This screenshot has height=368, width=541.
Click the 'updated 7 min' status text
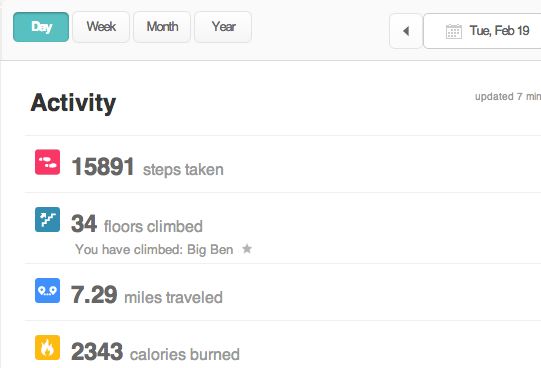coord(508,97)
